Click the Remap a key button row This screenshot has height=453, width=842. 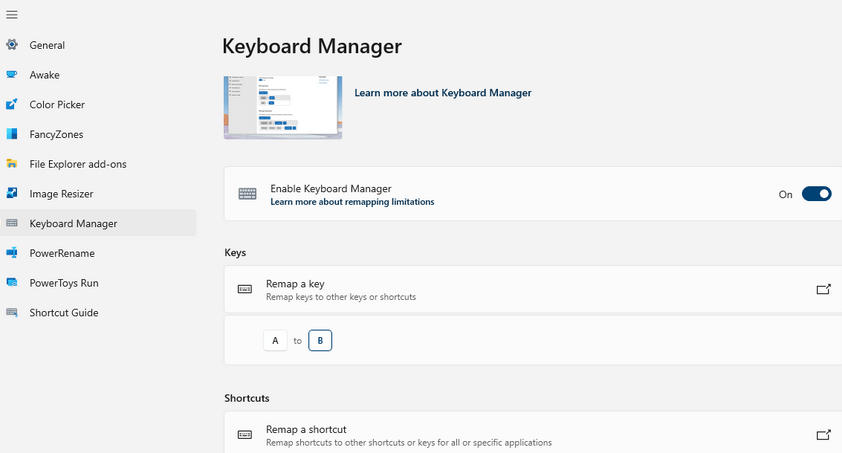point(533,289)
